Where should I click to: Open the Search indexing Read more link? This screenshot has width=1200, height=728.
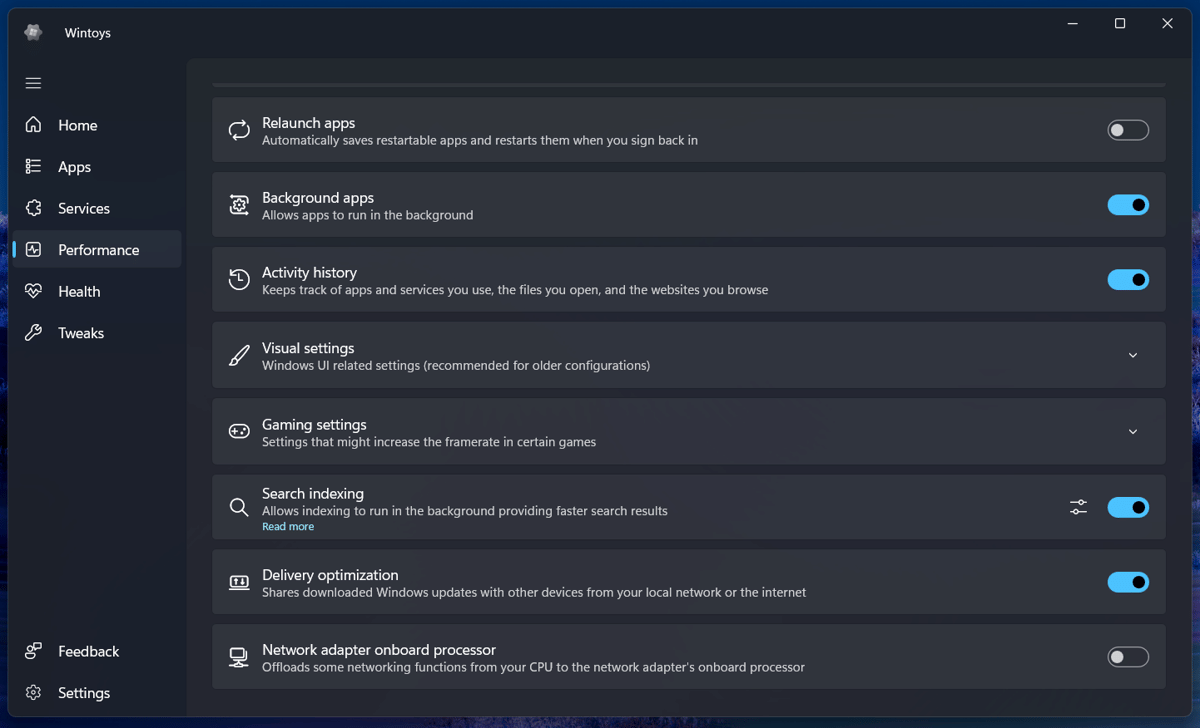point(288,526)
